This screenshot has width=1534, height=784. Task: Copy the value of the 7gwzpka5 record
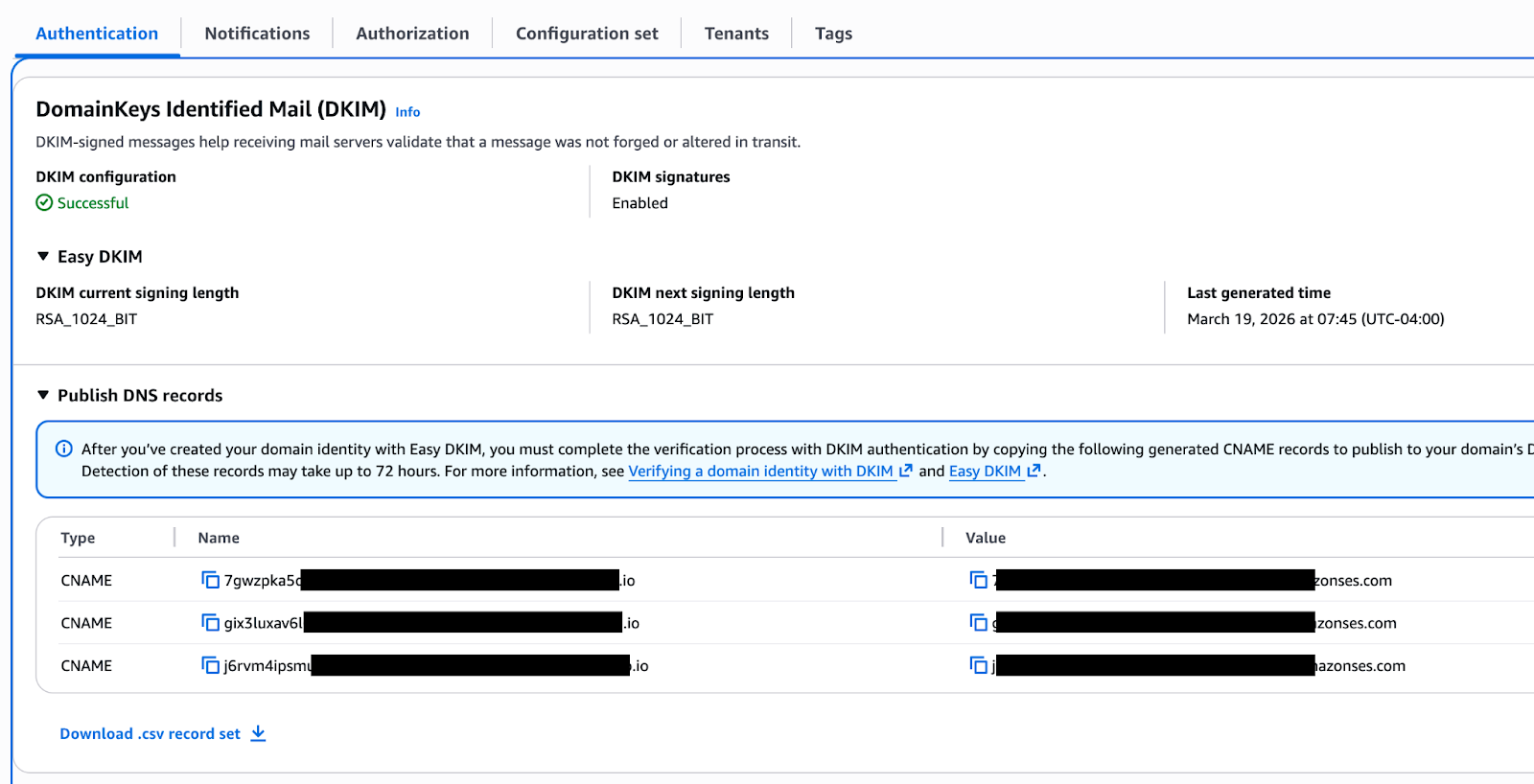tap(978, 580)
